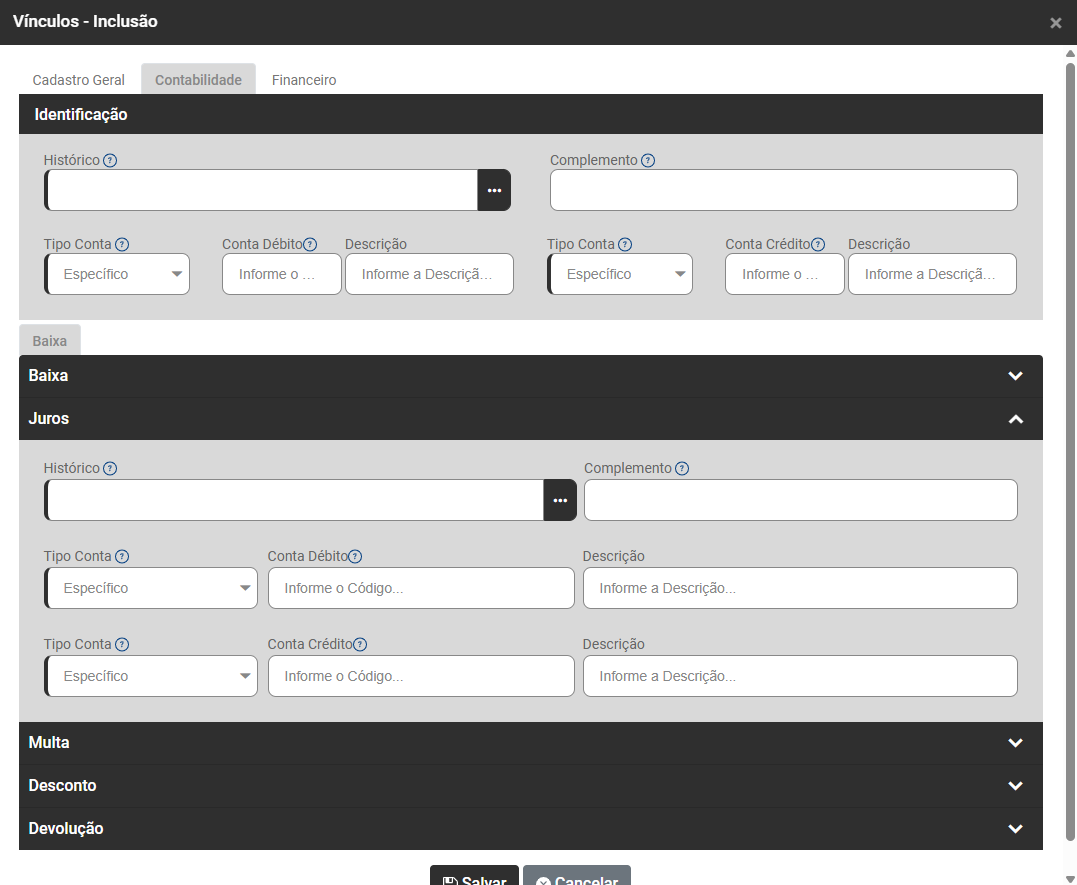This screenshot has height=885, width=1077.
Task: Focus the Complemento field in Juros
Action: click(x=801, y=500)
